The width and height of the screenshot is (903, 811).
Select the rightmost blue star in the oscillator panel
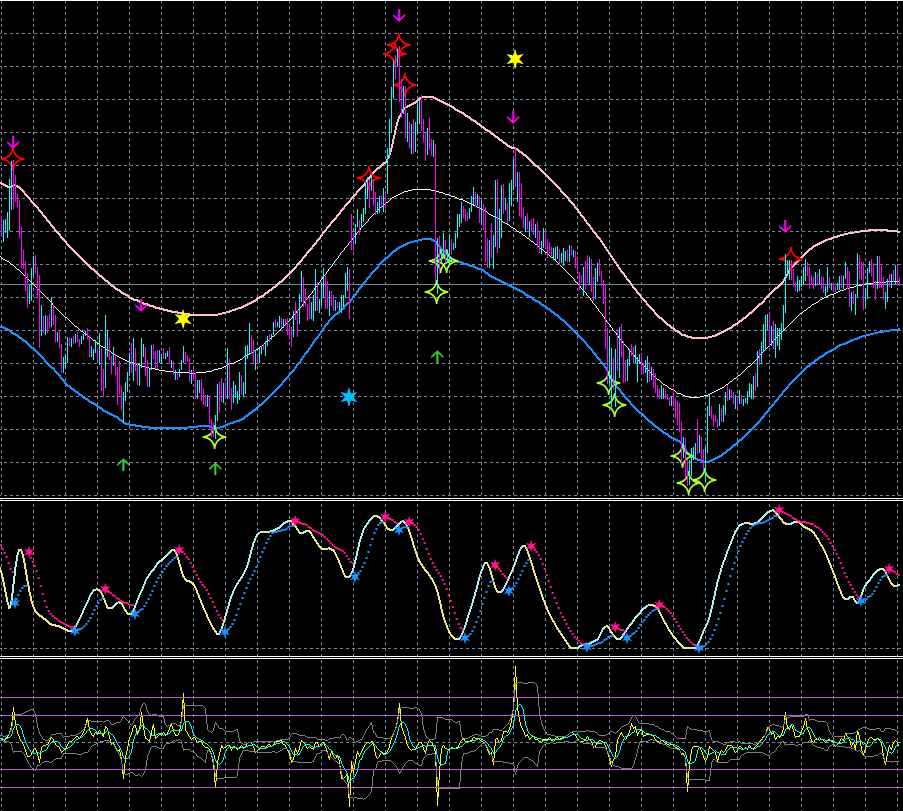coord(861,601)
